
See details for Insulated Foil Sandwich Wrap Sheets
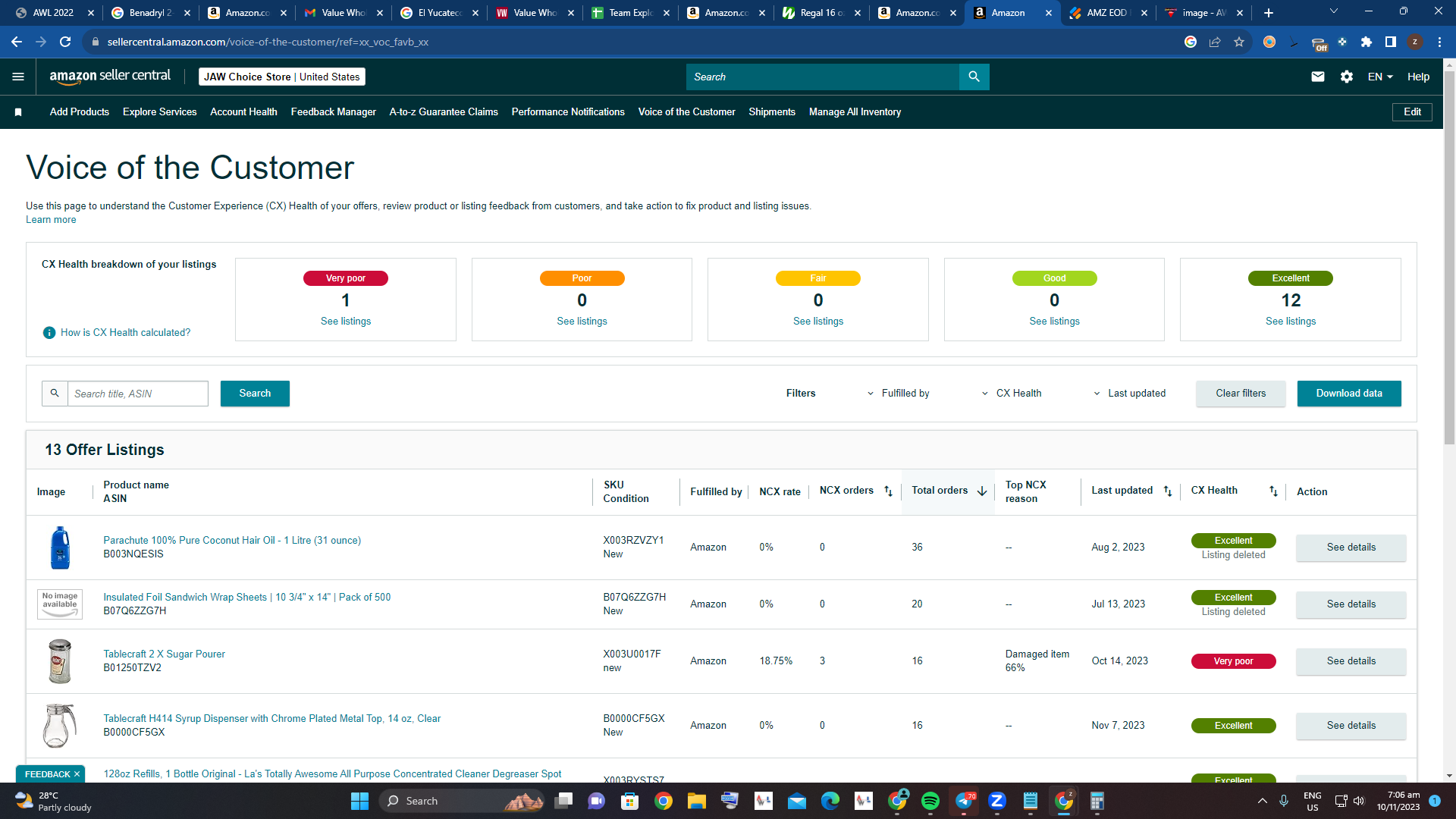(x=1351, y=604)
